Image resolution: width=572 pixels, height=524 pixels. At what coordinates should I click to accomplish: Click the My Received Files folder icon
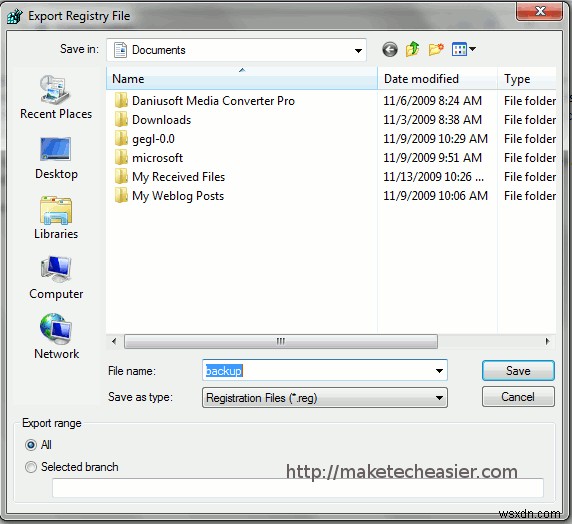121,177
